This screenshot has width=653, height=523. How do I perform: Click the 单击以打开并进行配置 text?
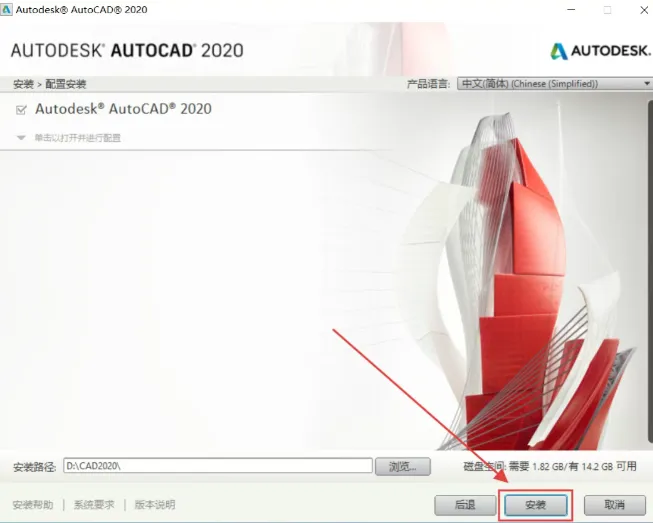(x=77, y=138)
